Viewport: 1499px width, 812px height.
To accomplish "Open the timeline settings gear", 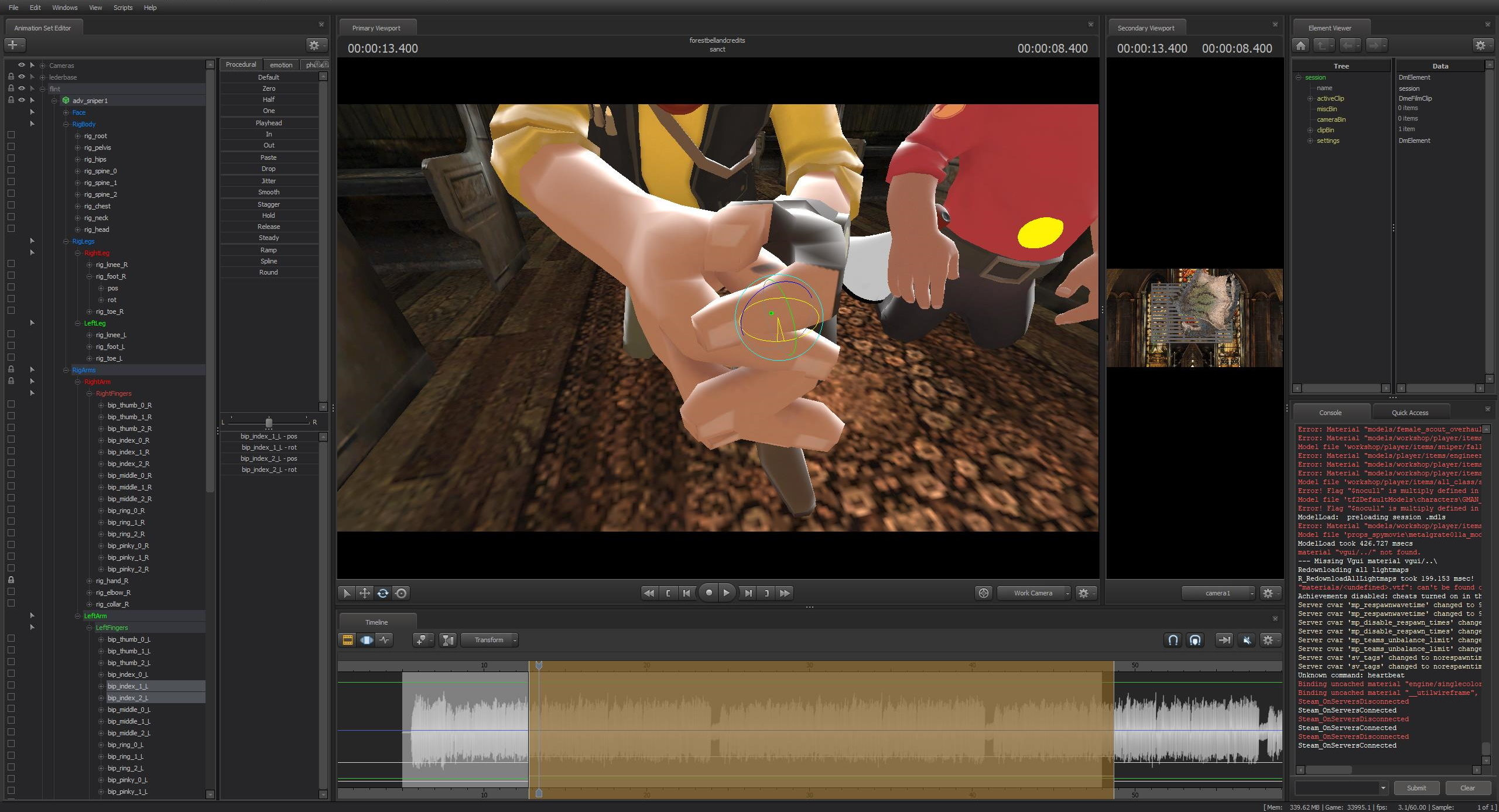I will (1269, 640).
